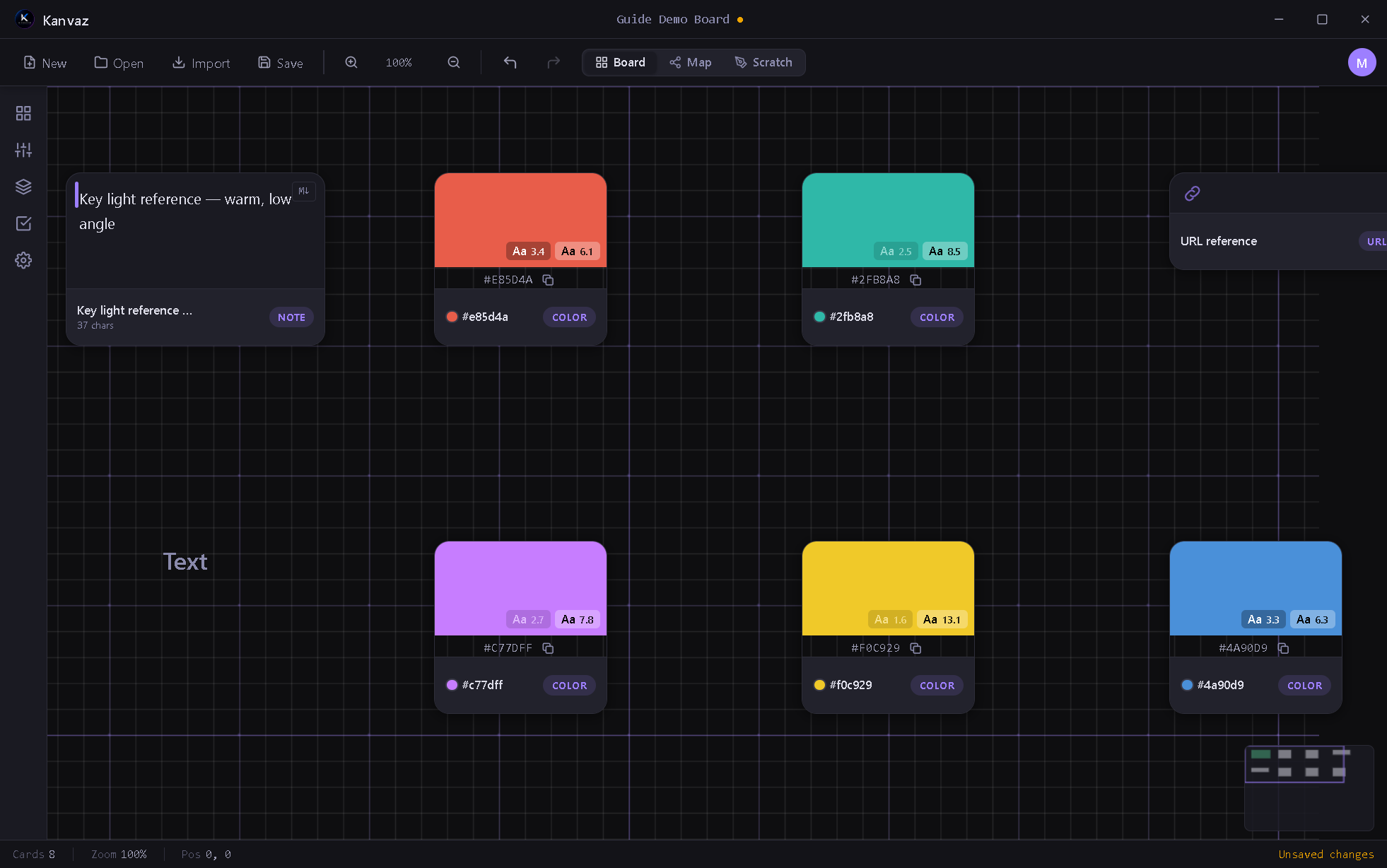Open the layers panel icon in the sidebar
1387x868 pixels.
[x=23, y=187]
